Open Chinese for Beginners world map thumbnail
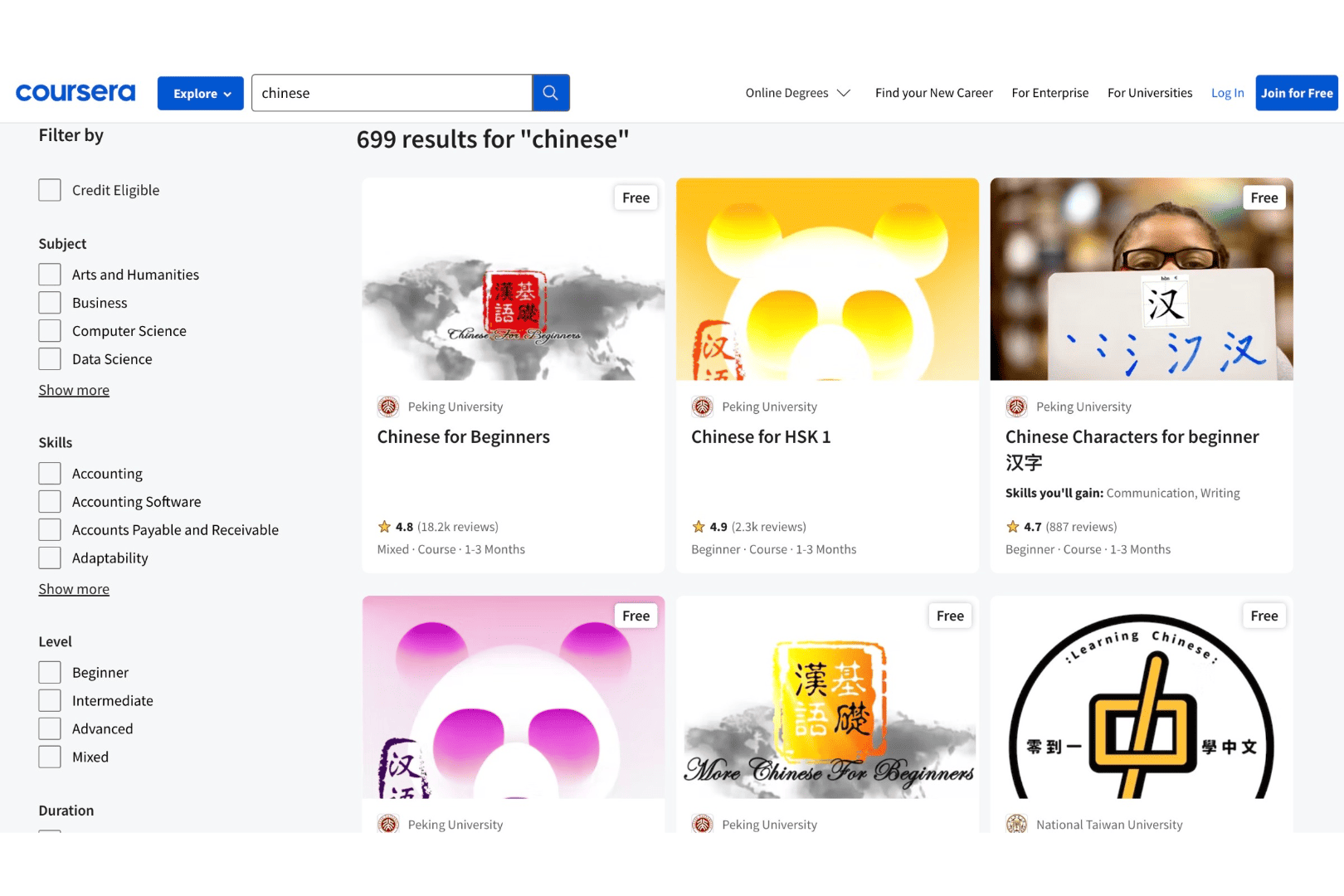This screenshot has width=1344, height=896. pyautogui.click(x=514, y=280)
